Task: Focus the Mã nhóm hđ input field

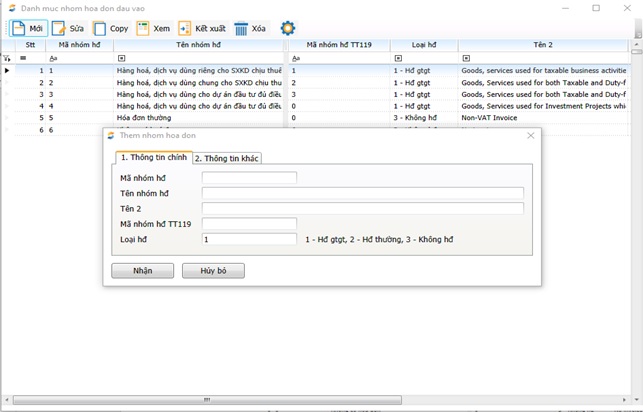Action: click(x=249, y=178)
